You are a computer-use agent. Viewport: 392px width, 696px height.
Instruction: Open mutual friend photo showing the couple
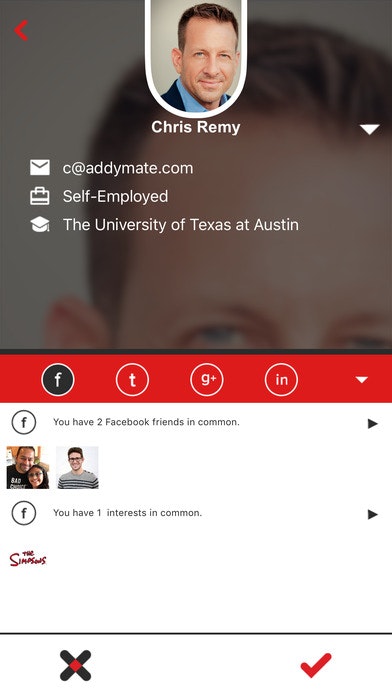click(x=28, y=467)
